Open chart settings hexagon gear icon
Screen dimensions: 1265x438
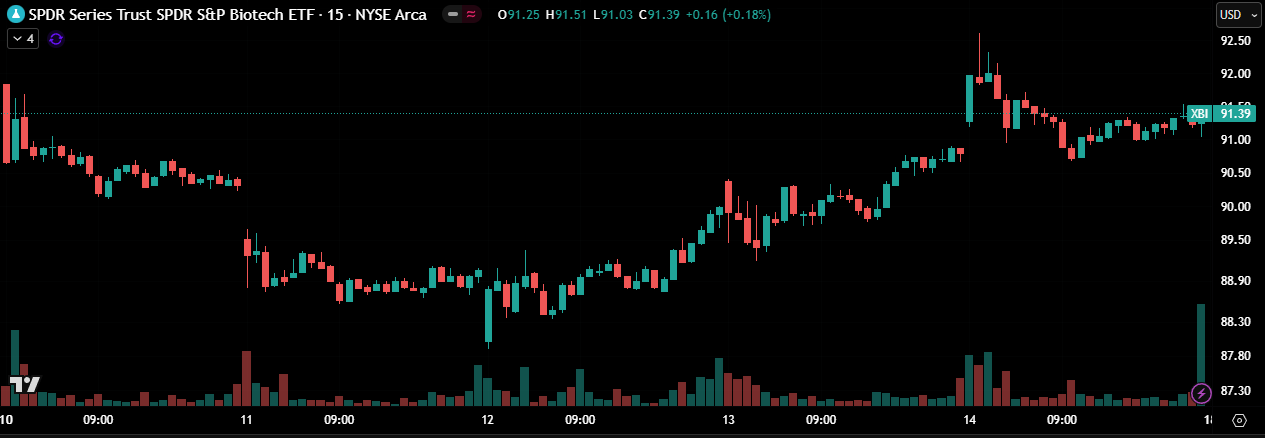[x=1240, y=420]
